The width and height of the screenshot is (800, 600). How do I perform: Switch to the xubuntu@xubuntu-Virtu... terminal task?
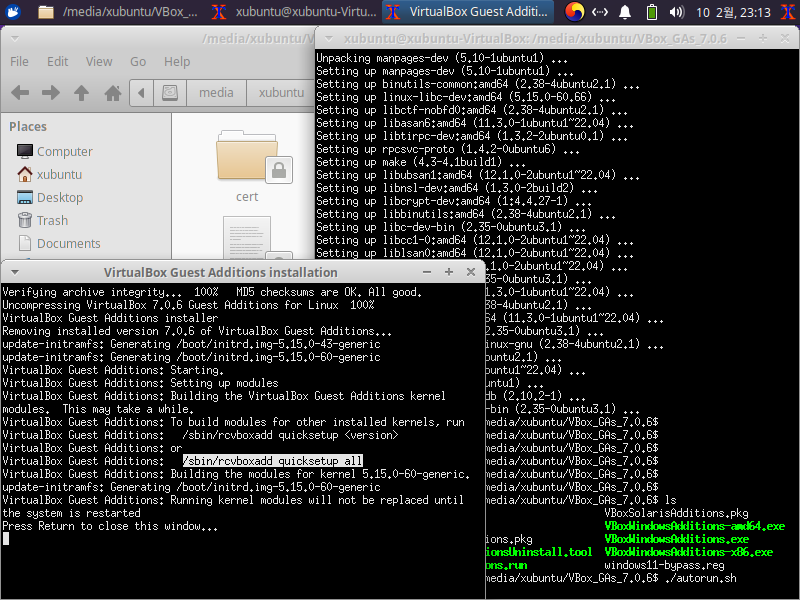[294, 12]
